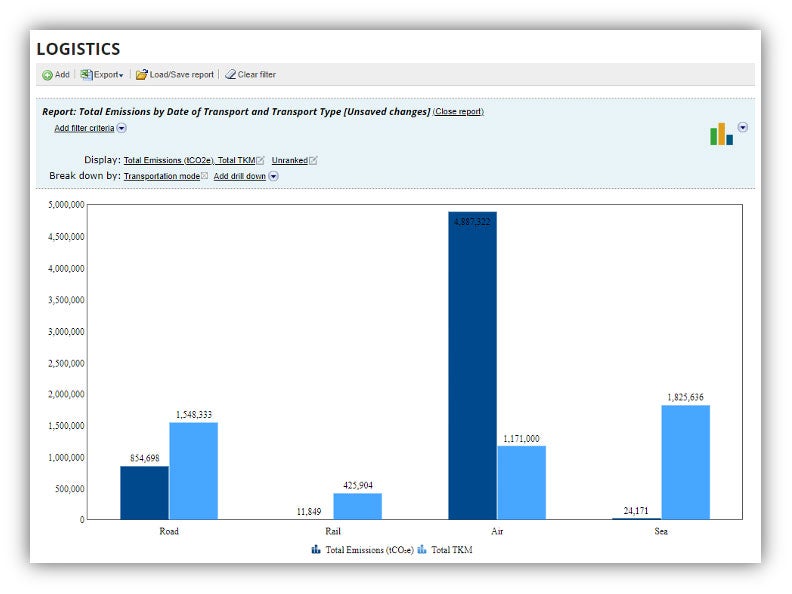The image size is (792, 594).
Task: Open the Add drill down dropdown arrow
Action: 273,176
